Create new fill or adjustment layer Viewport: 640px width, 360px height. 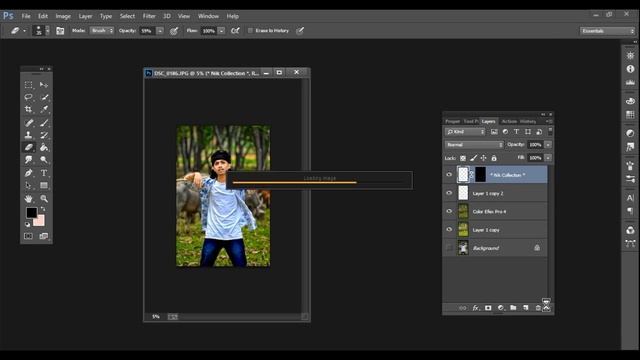click(x=501, y=308)
